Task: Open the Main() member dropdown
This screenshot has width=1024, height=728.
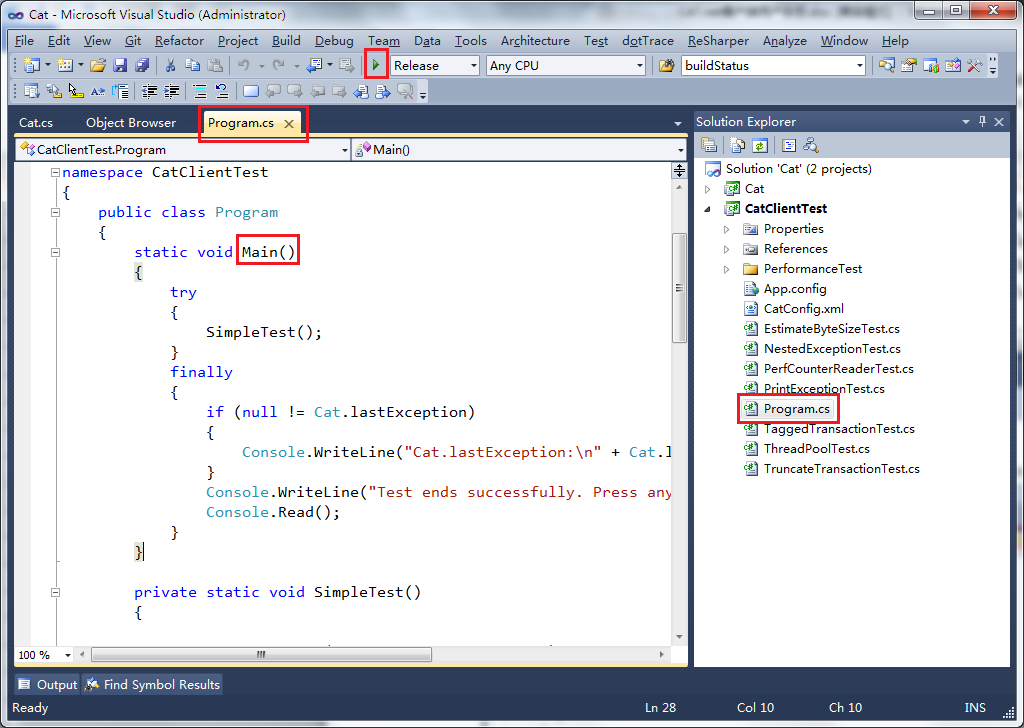Action: point(680,150)
